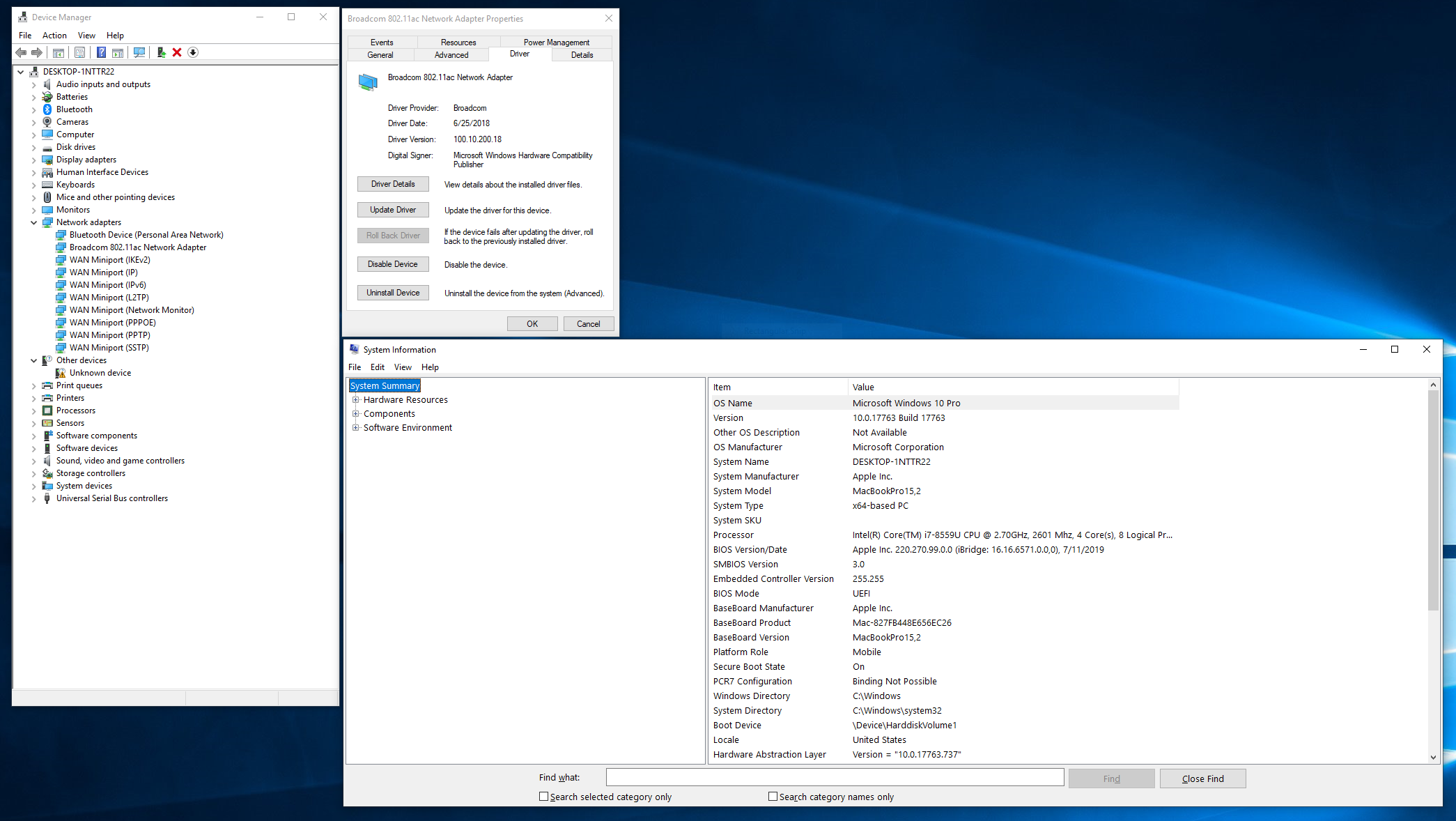
Task: Click the Properties toolbar icon
Action: point(79,52)
